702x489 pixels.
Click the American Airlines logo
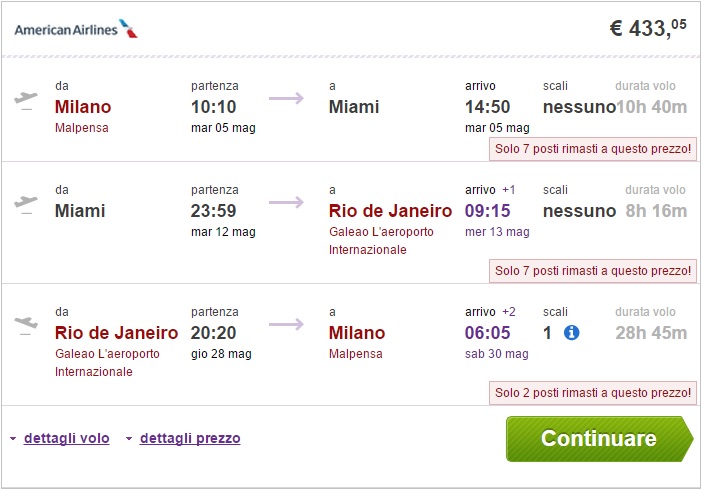(76, 29)
